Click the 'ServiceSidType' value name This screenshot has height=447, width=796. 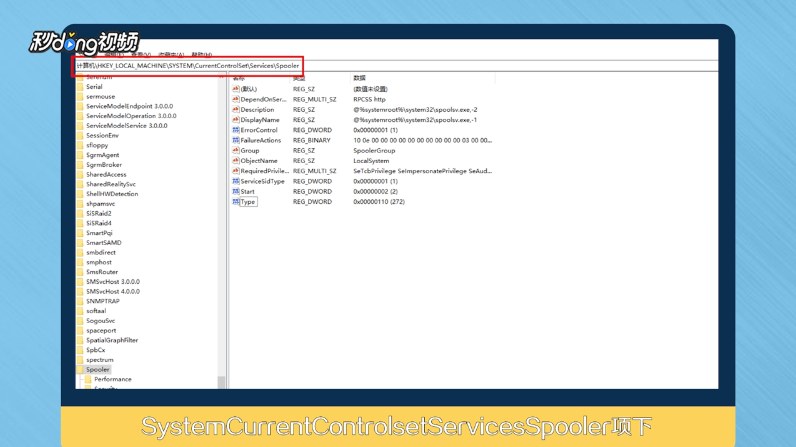pos(262,181)
